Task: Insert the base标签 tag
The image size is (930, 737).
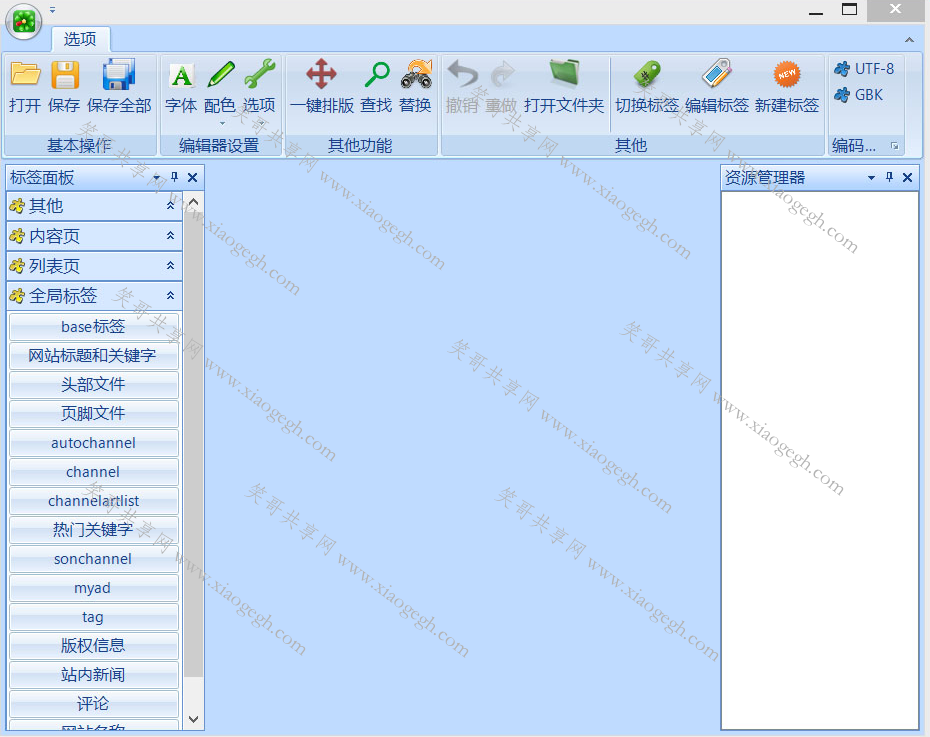Action: click(x=94, y=326)
